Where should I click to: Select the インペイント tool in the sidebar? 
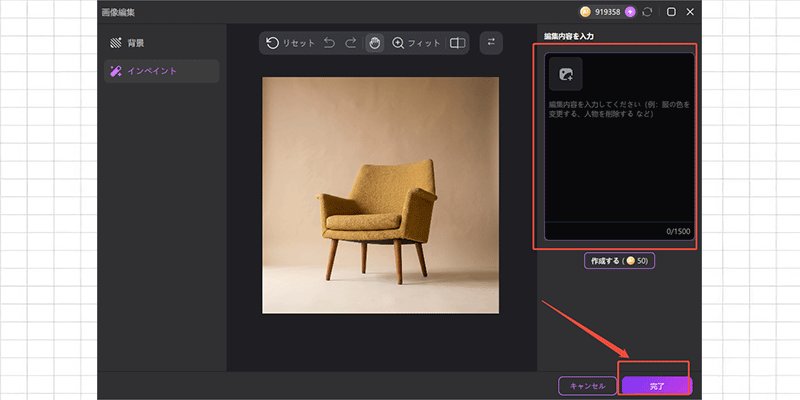161,71
